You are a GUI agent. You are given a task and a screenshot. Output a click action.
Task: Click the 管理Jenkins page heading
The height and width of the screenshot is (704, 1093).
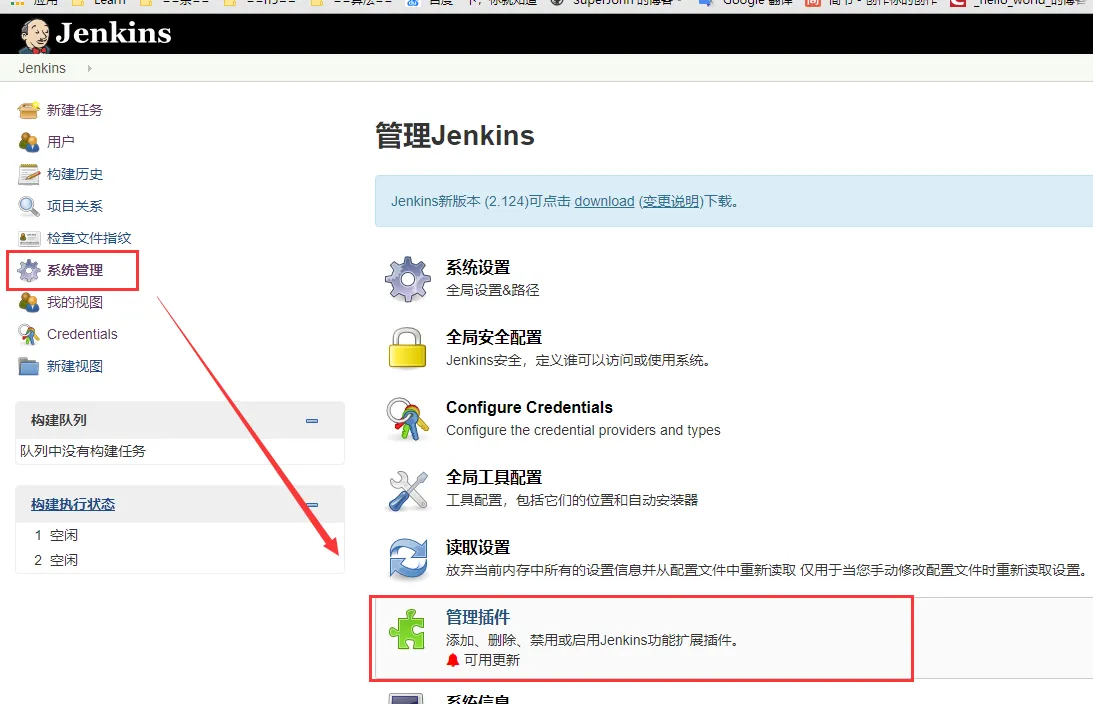click(454, 135)
